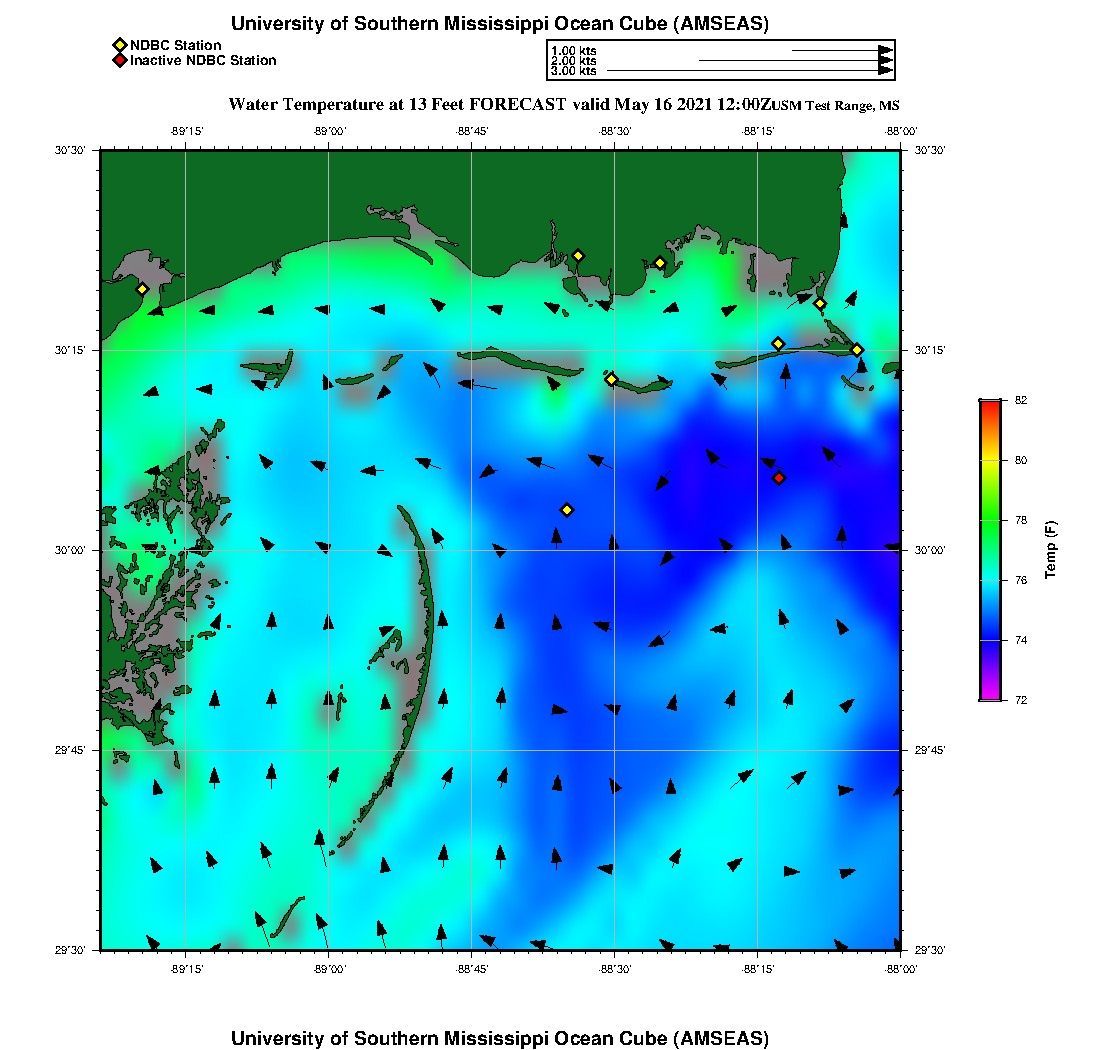Click station marker directly north of red marker
This screenshot has height=1050, width=1100.
click(x=778, y=344)
